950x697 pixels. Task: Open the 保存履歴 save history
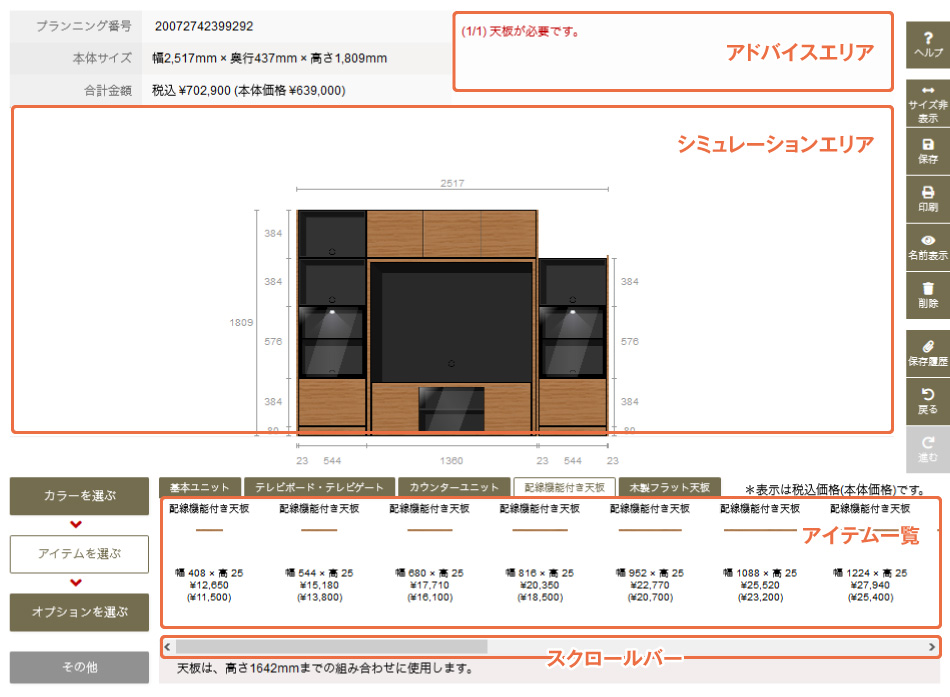click(x=928, y=353)
